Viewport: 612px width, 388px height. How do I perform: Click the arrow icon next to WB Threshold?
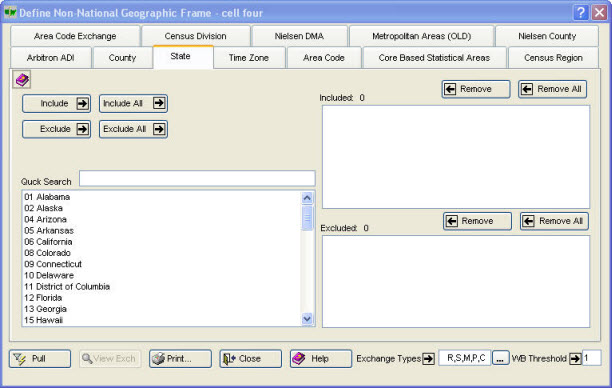pyautogui.click(x=575, y=358)
